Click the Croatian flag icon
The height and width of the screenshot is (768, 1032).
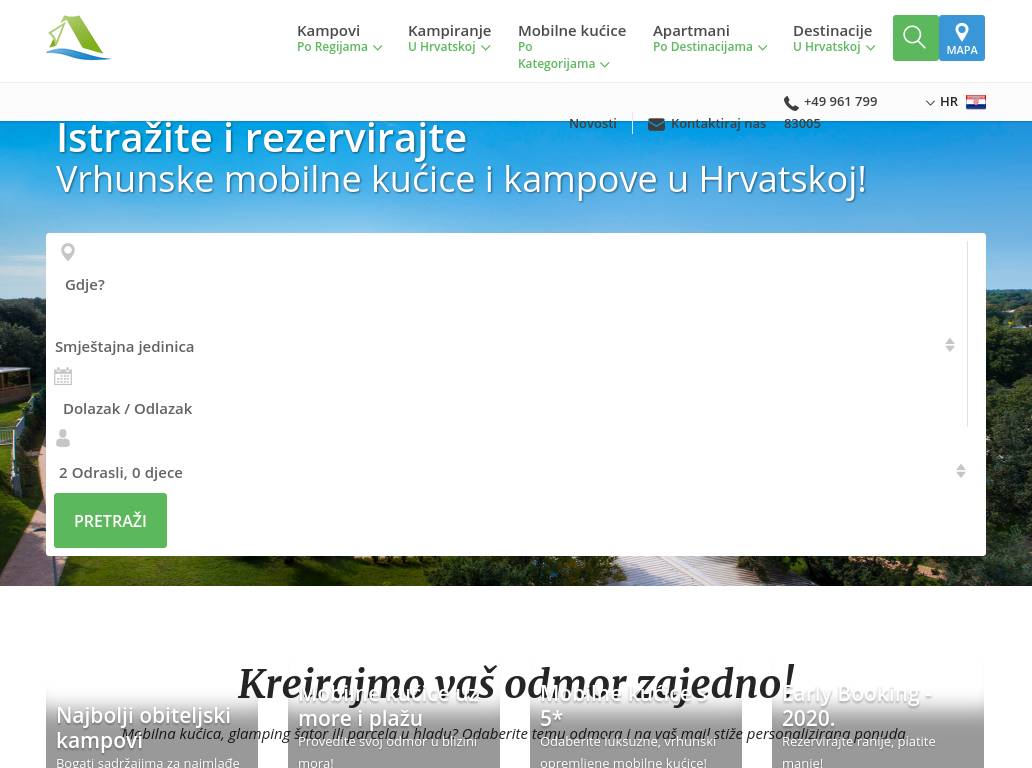tap(975, 102)
